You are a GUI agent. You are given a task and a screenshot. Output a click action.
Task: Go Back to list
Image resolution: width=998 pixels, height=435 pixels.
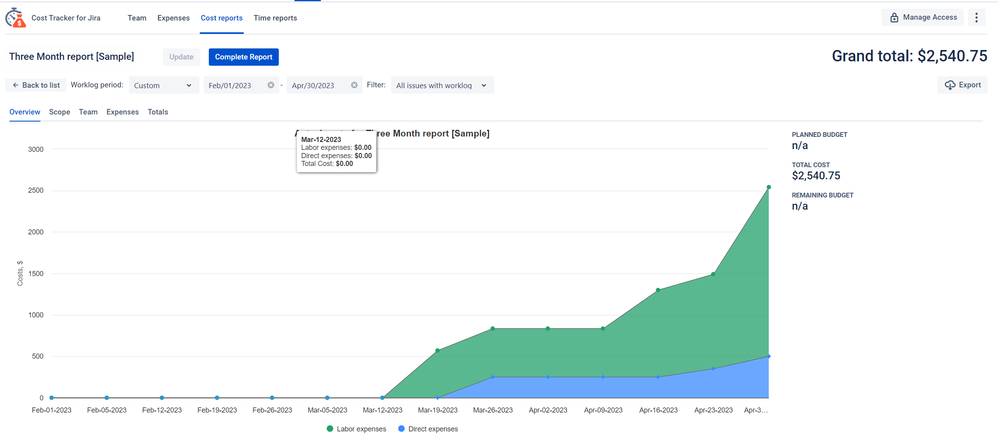coord(36,85)
